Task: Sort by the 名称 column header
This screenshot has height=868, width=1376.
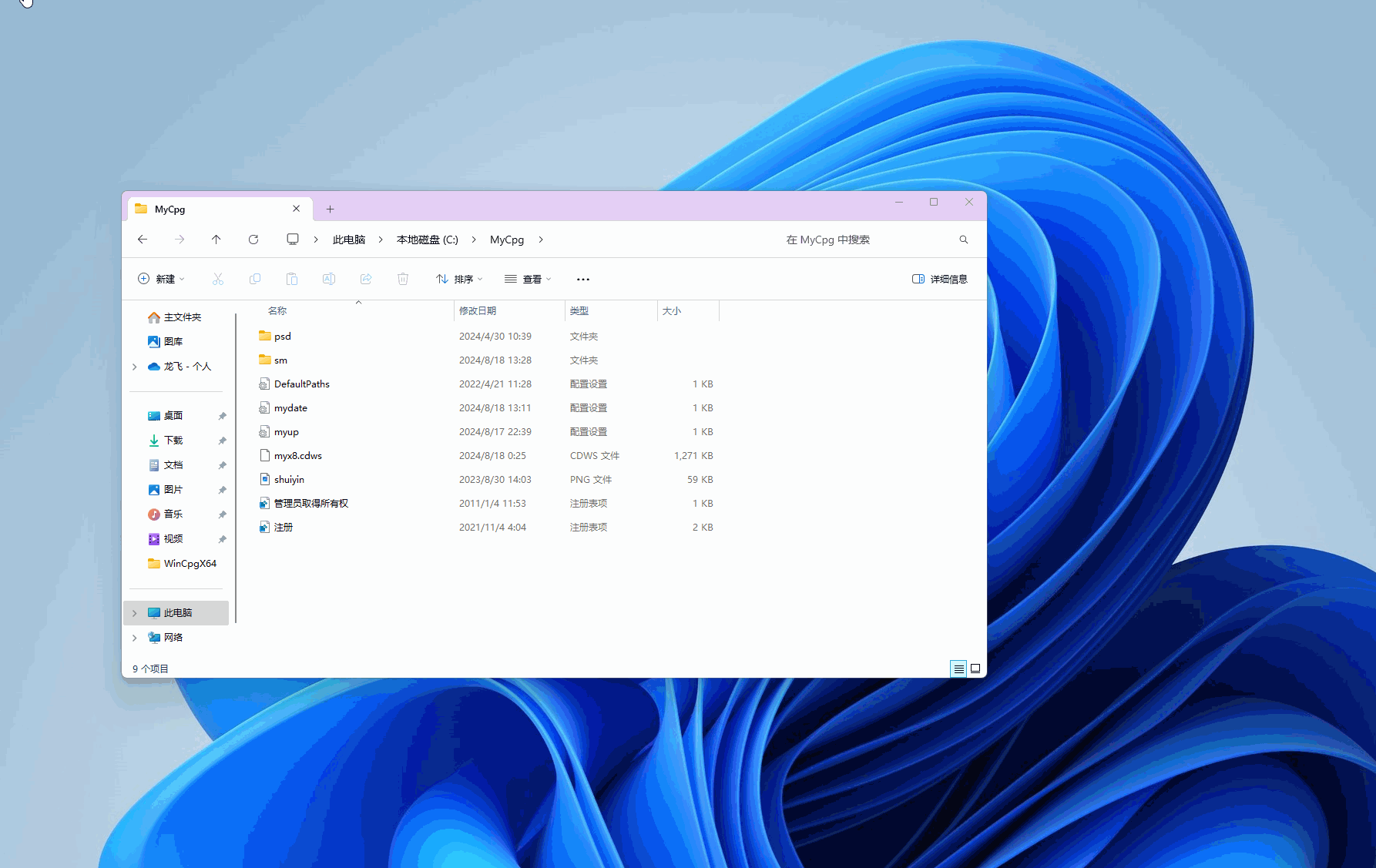Action: [357, 311]
